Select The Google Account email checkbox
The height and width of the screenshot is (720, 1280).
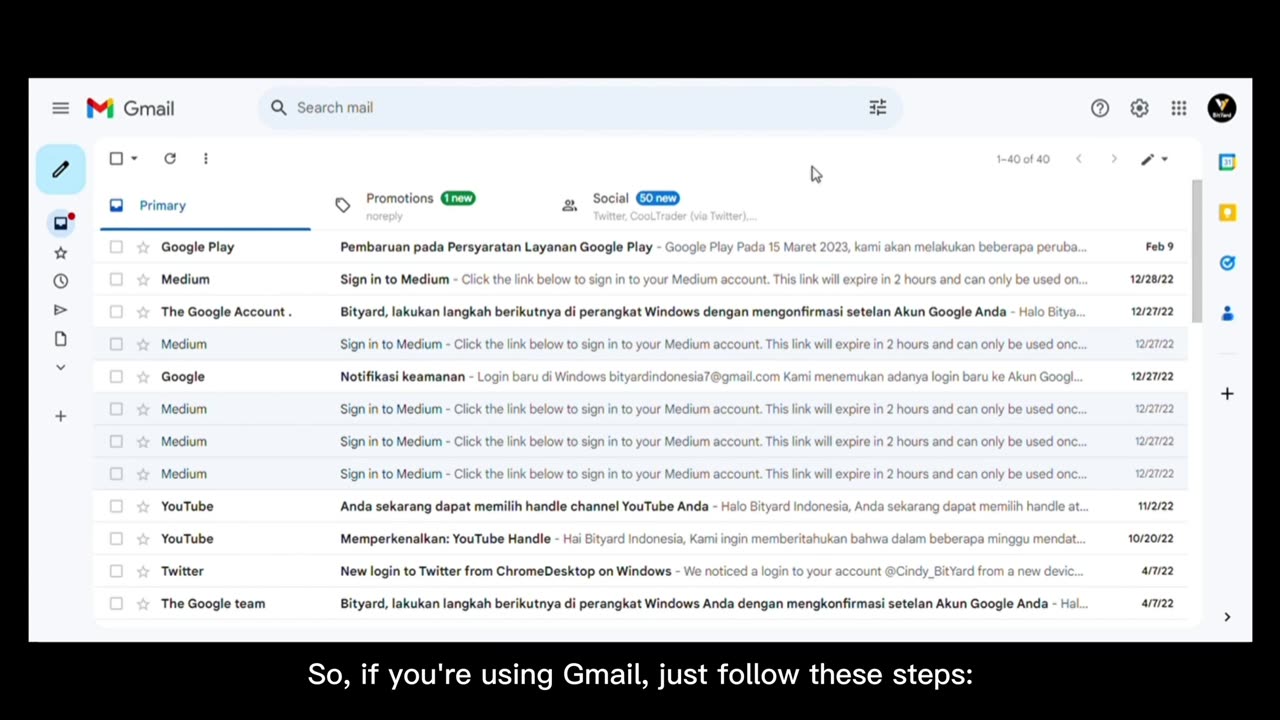pyautogui.click(x=116, y=312)
